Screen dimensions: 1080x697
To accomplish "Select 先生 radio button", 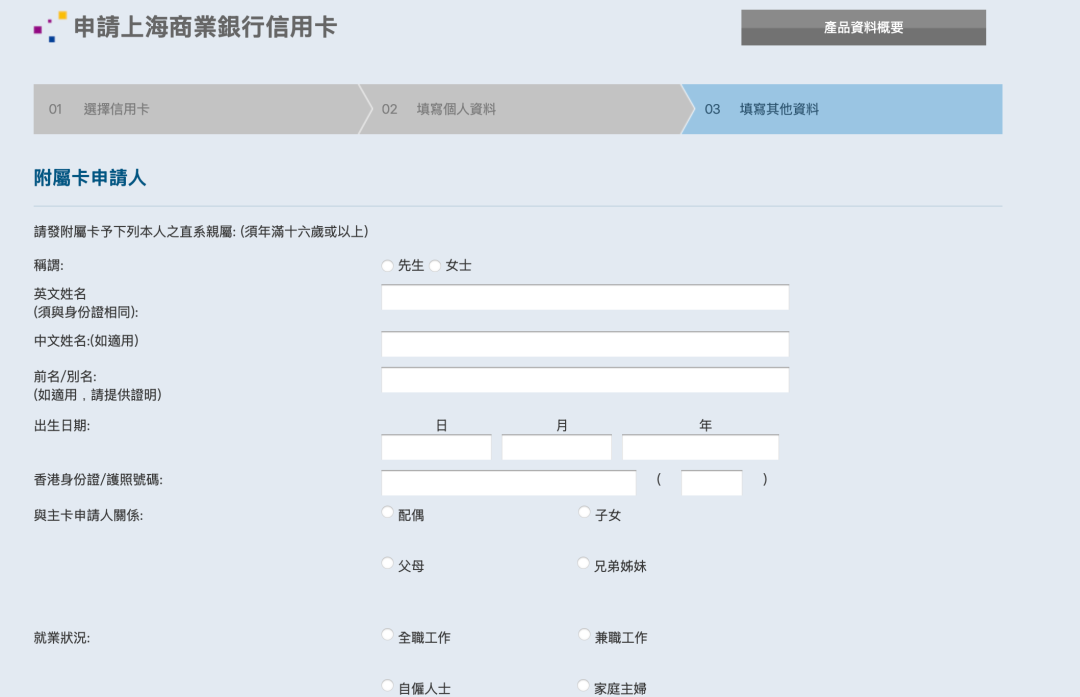I will point(387,266).
